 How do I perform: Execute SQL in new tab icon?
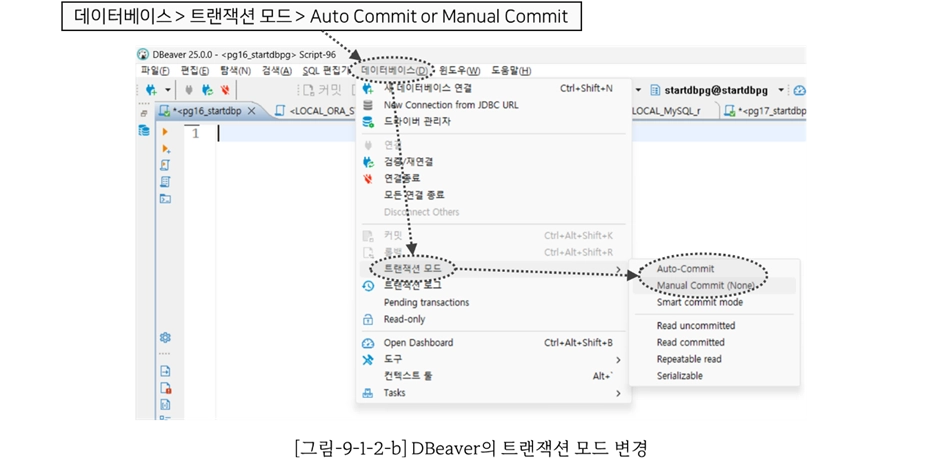click(x=166, y=148)
